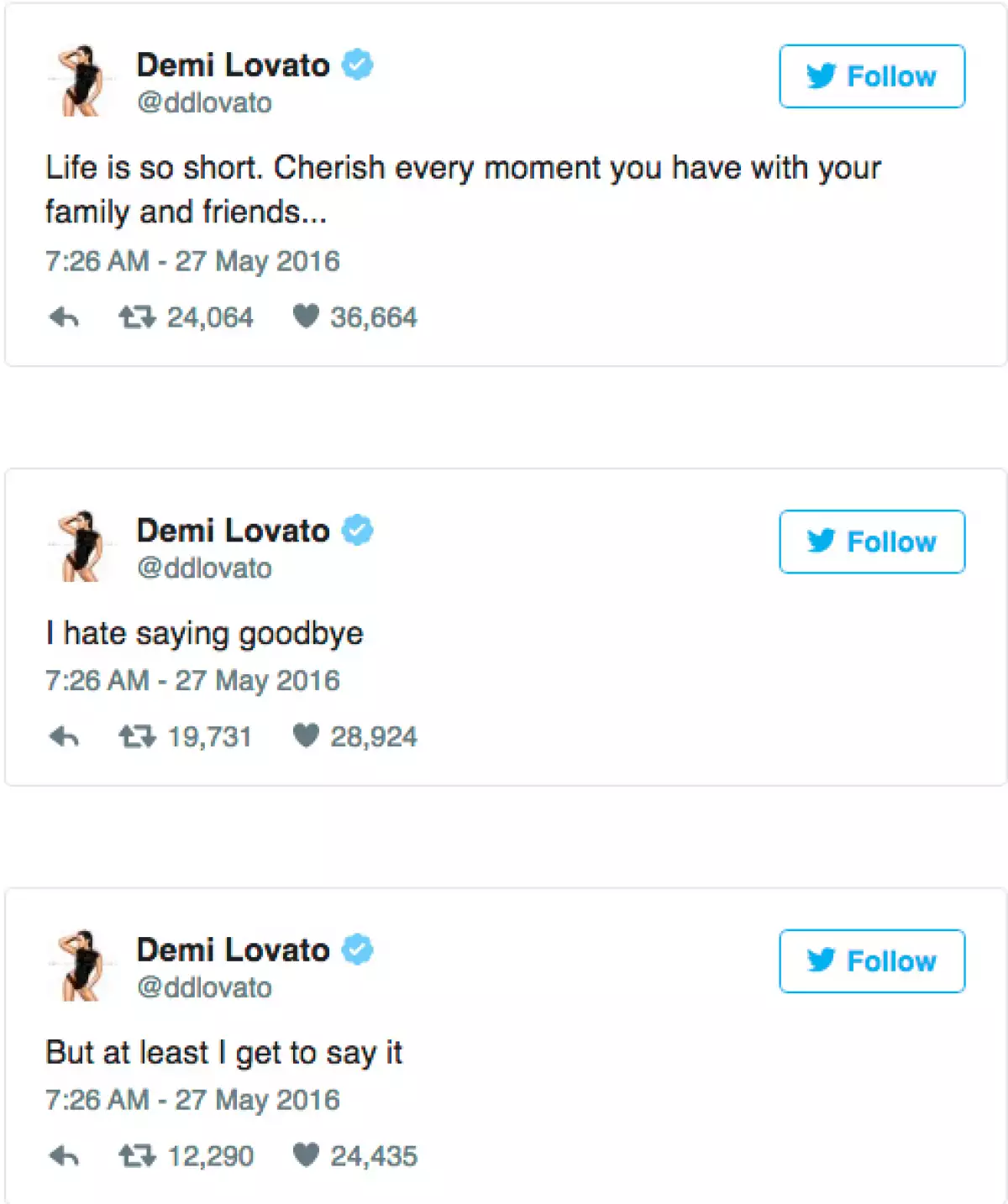
Task: Retweet the 'I hate saying goodbye' tweet
Action: click(136, 737)
